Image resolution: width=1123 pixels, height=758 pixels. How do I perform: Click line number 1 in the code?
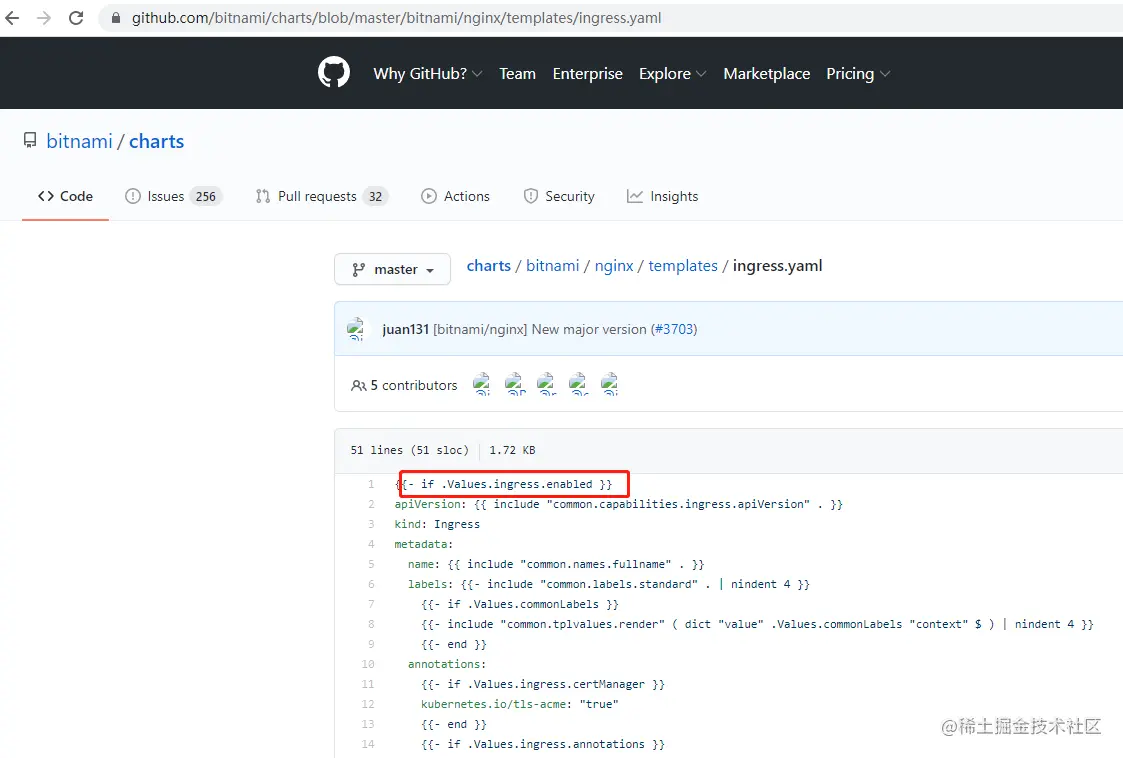pyautogui.click(x=371, y=484)
